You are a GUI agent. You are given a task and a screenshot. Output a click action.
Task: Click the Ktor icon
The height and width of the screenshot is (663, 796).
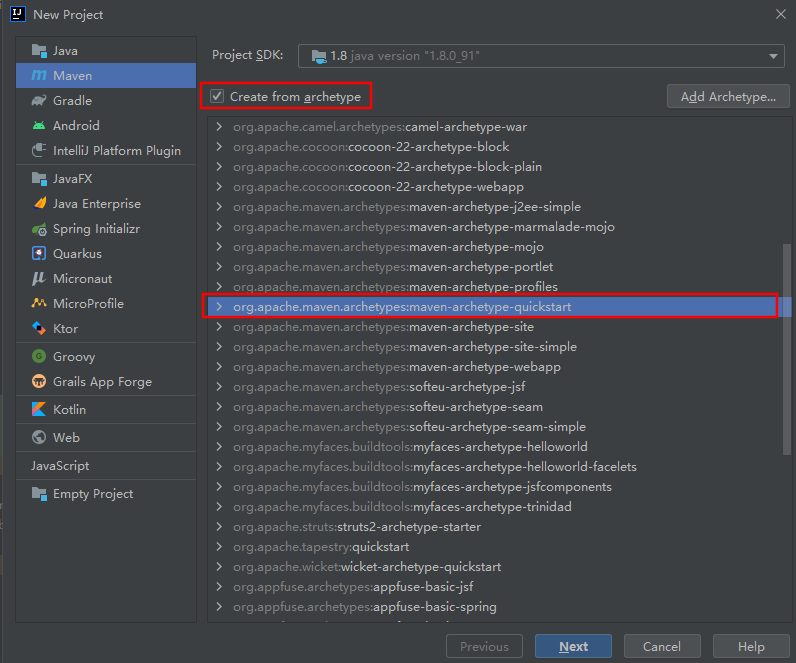(39, 328)
